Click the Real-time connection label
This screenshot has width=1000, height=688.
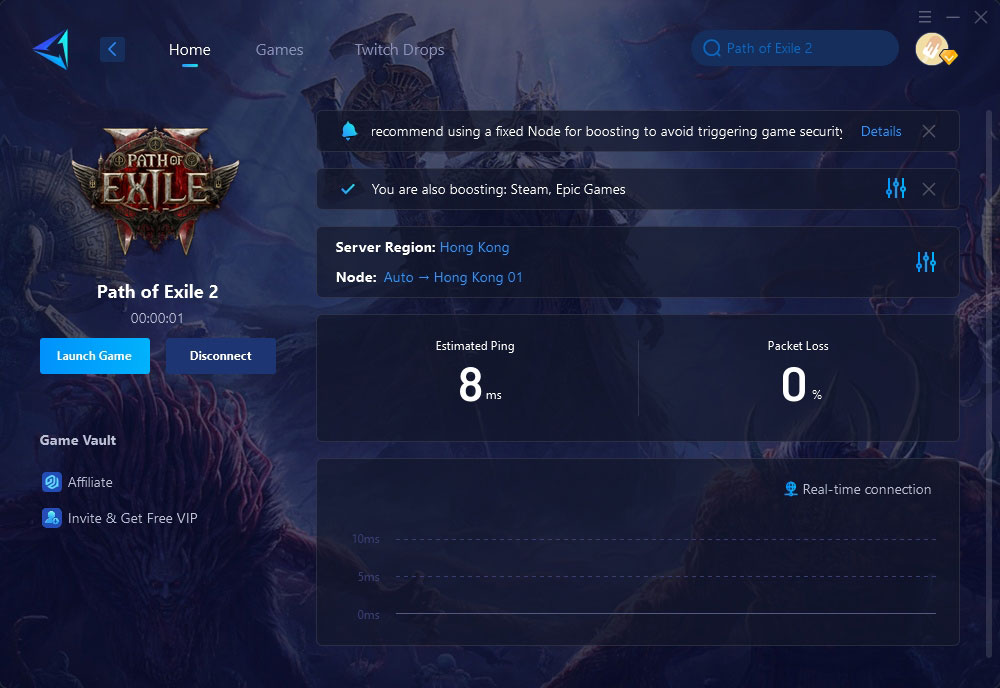click(867, 489)
